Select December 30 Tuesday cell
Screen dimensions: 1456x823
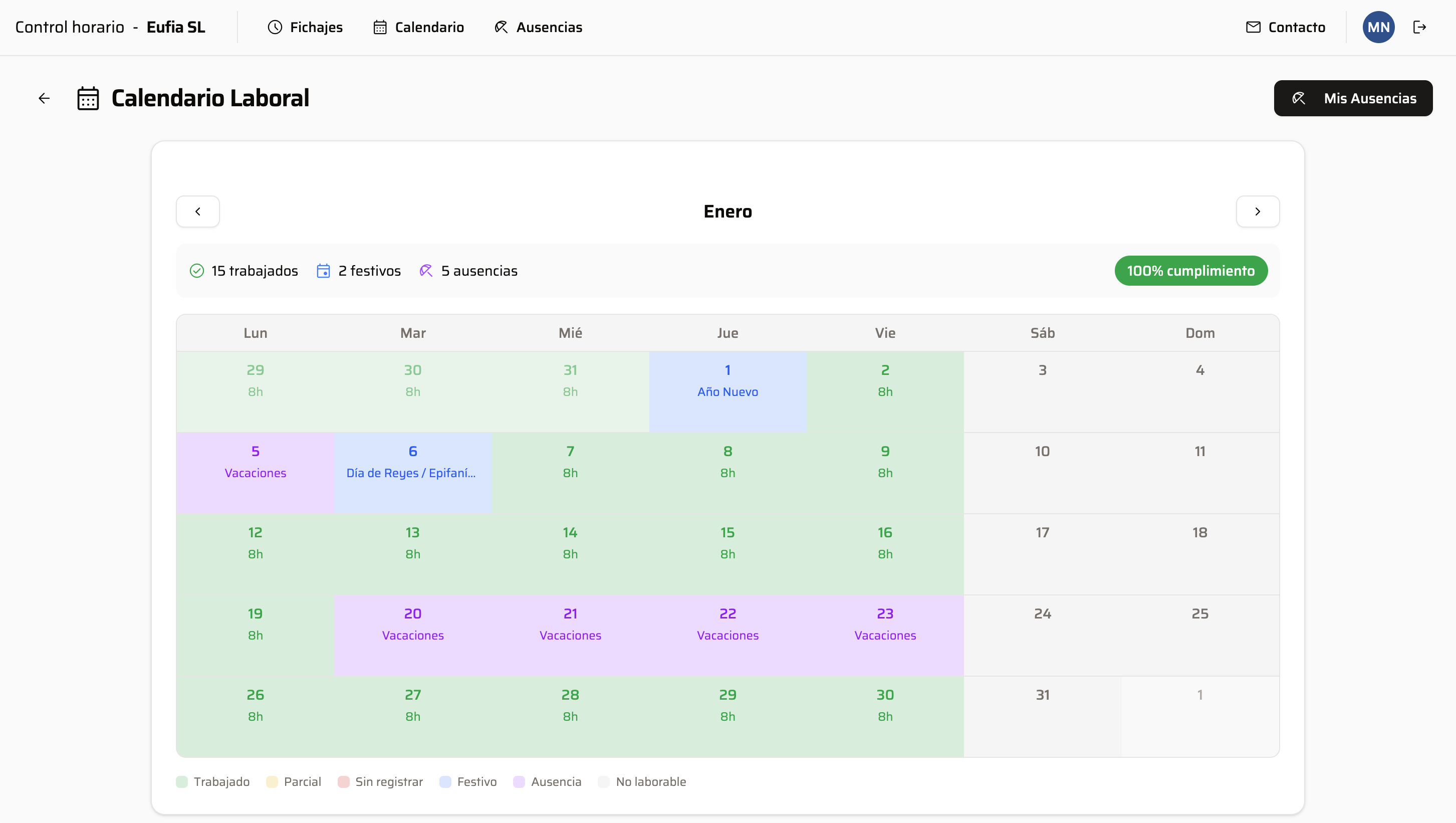pos(413,392)
